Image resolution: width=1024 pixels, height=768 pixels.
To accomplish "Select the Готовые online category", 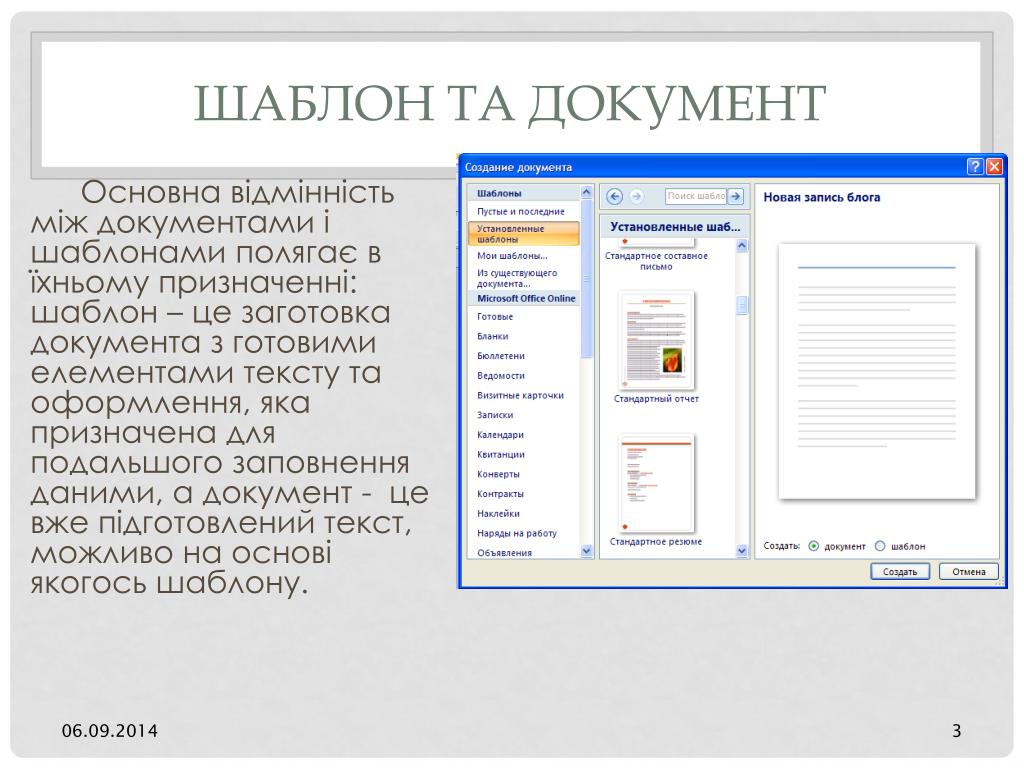I will pos(495,317).
